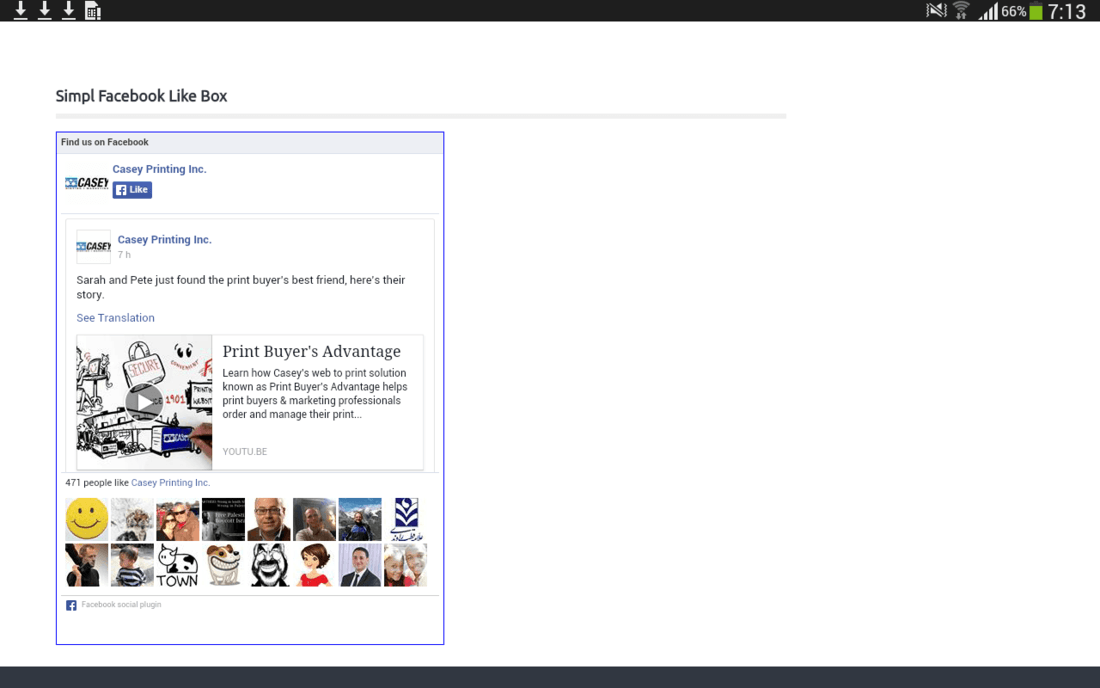The height and width of the screenshot is (688, 1100).
Task: Tap the third download notification icon
Action: 68,11
